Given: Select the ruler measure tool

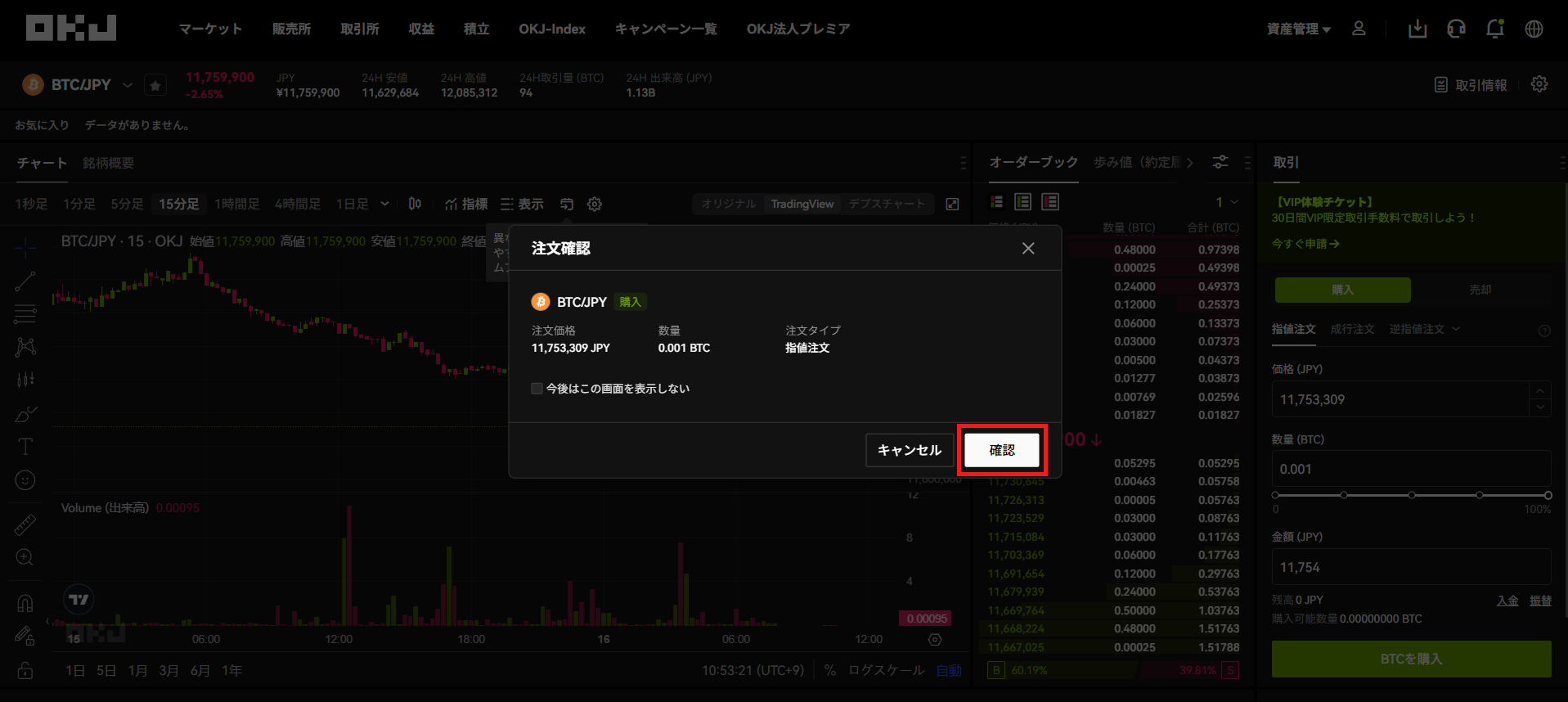Looking at the screenshot, I should pyautogui.click(x=25, y=524).
